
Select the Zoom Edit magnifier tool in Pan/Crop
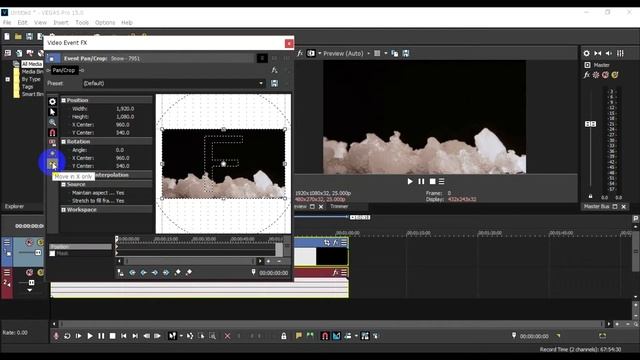[x=52, y=122]
